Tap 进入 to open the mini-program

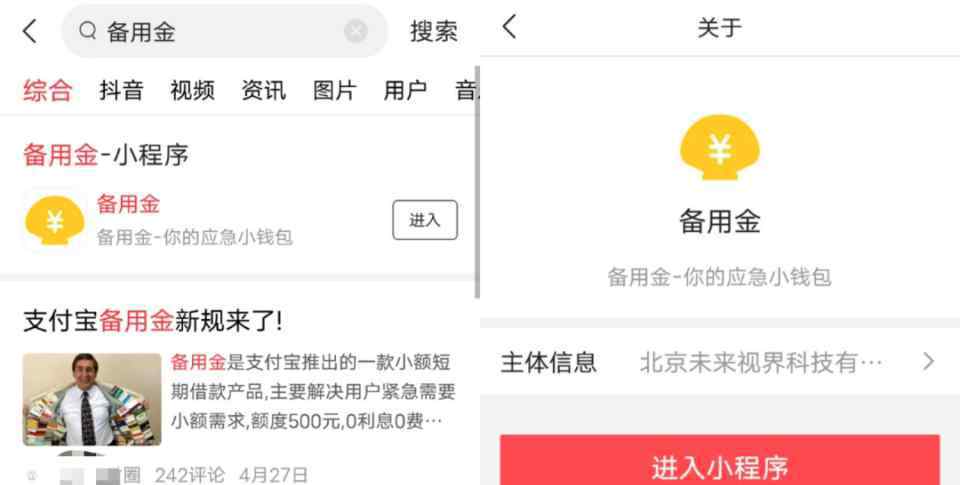(425, 220)
